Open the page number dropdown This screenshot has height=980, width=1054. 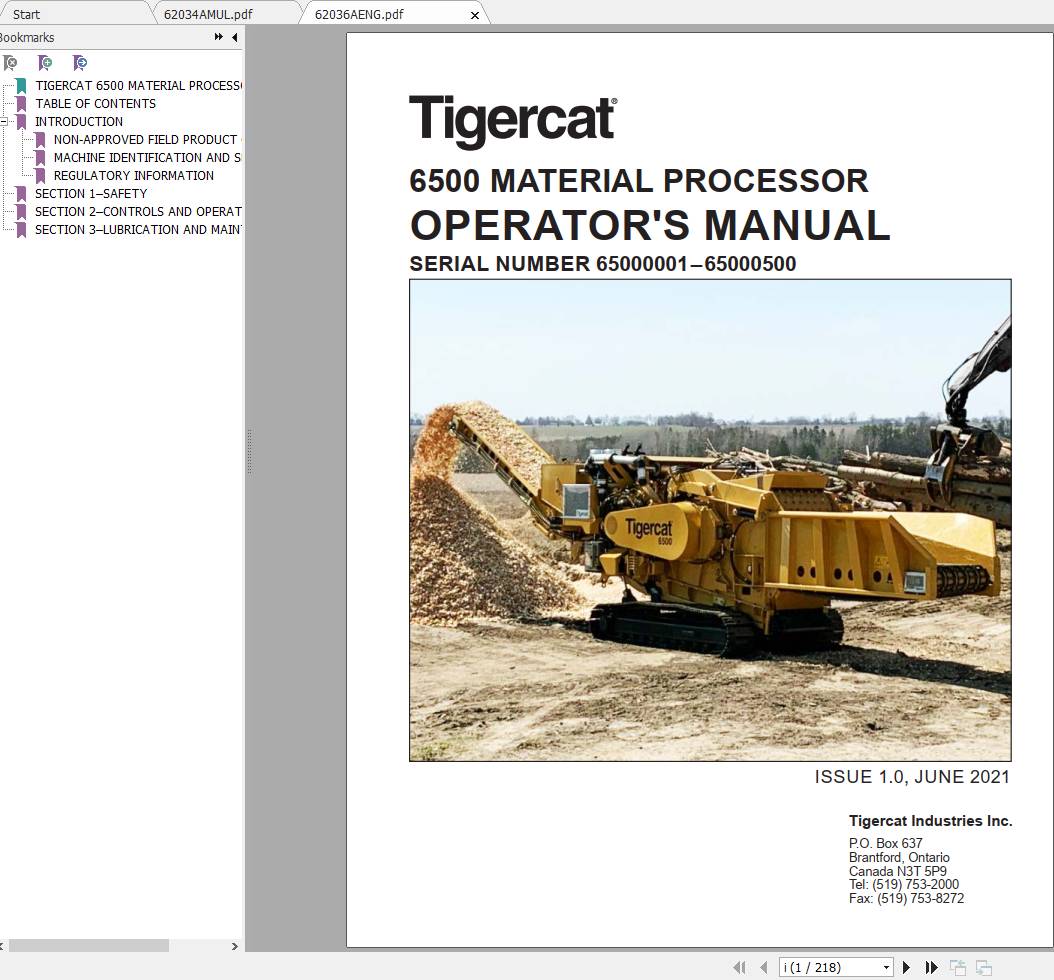(x=884, y=966)
